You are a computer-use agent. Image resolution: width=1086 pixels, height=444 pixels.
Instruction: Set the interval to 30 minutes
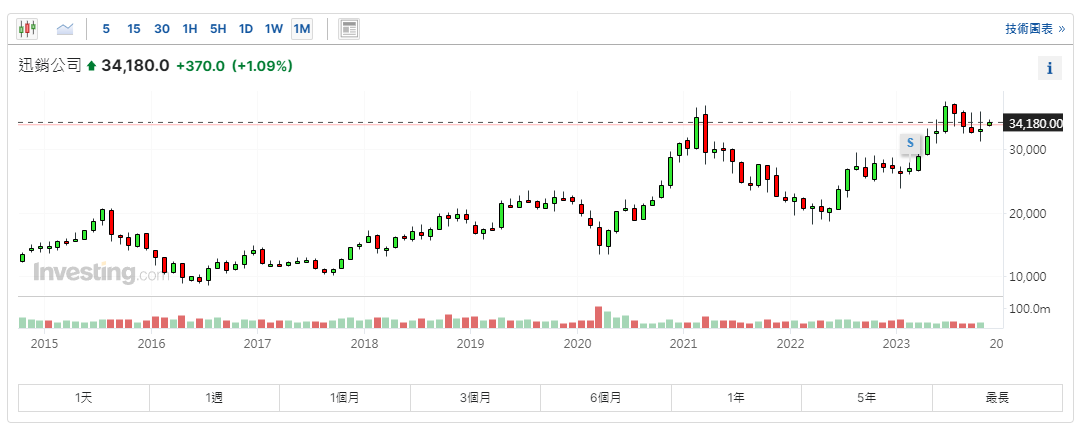(162, 29)
